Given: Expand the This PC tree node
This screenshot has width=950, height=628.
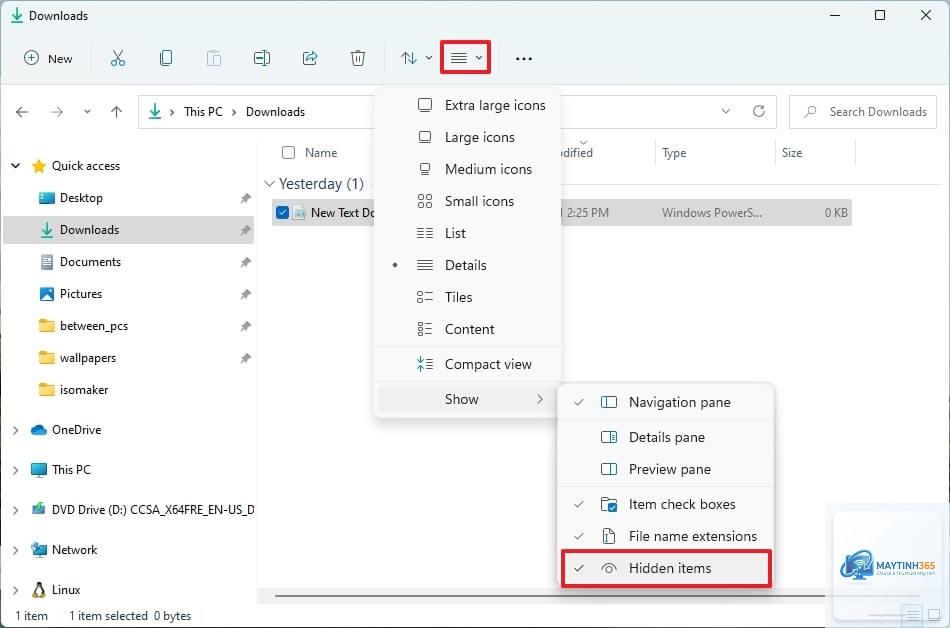Looking at the screenshot, I should point(16,470).
